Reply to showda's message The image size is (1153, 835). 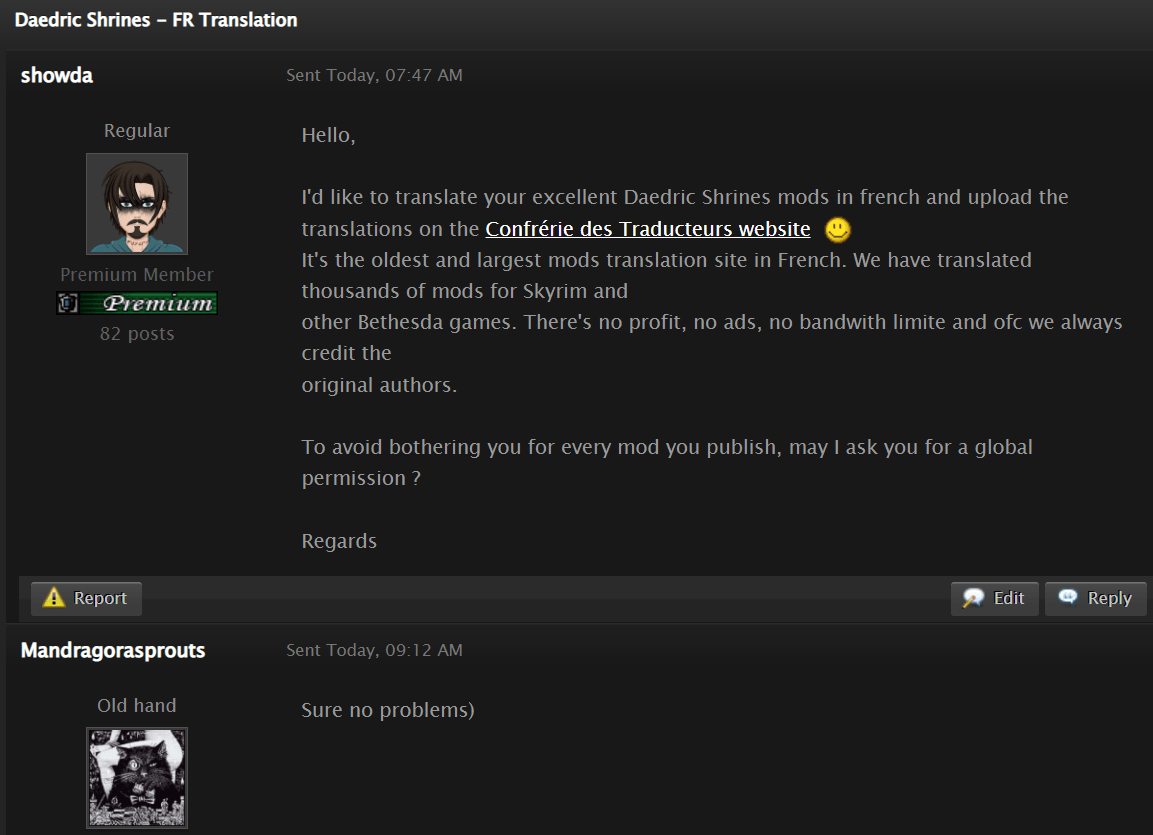click(1096, 598)
